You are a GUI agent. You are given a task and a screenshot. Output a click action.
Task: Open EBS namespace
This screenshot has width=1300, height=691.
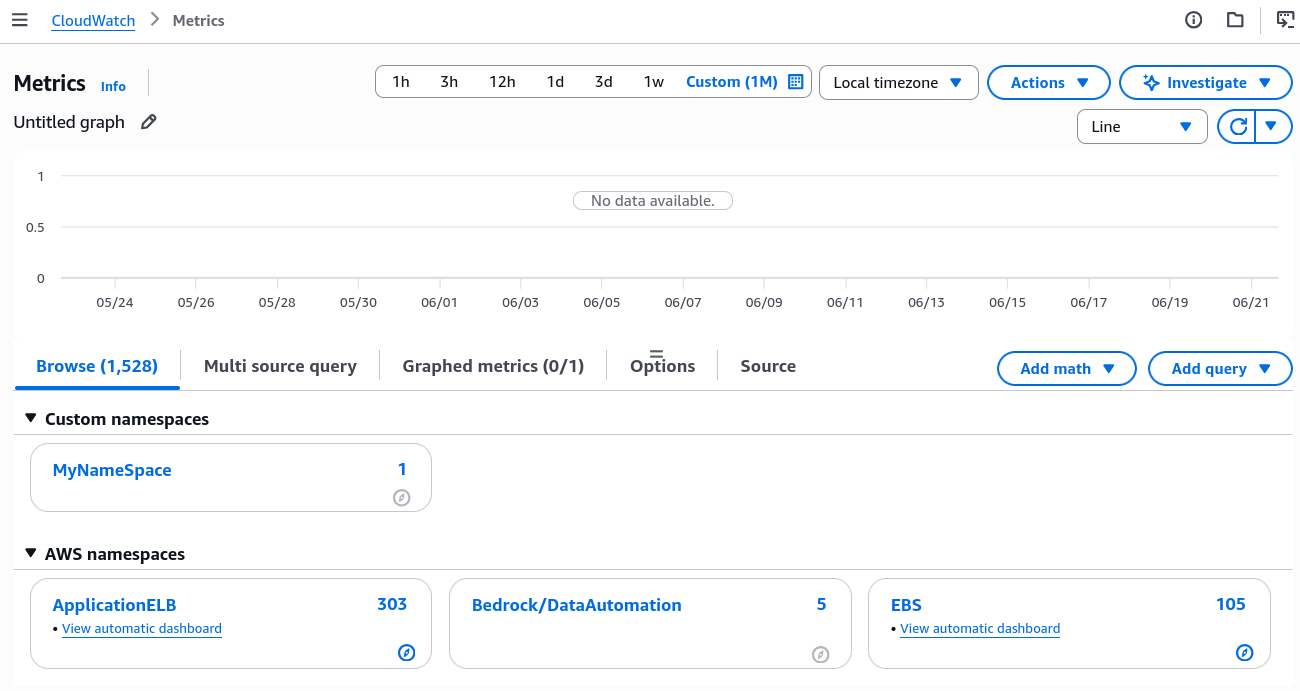tap(906, 605)
